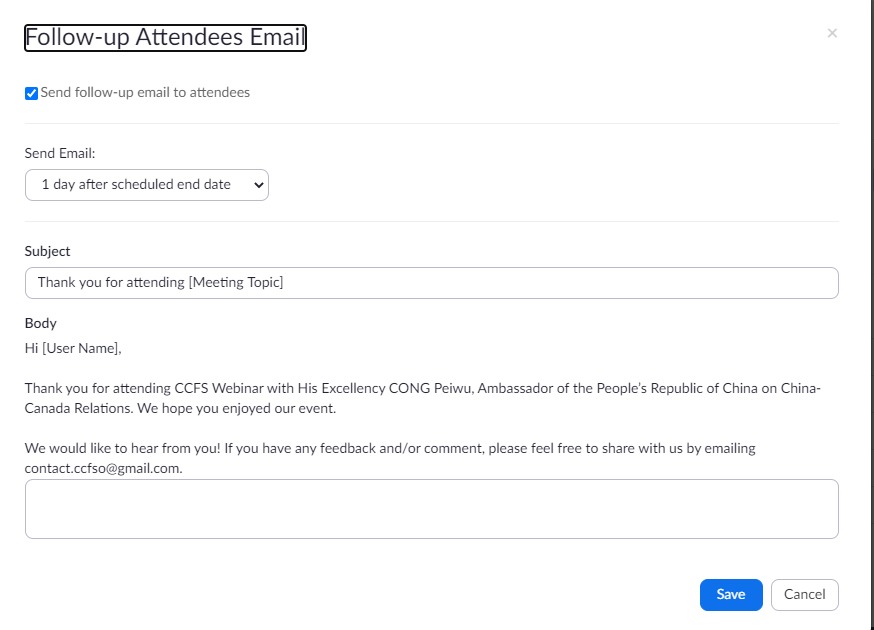Click the [Meeting Topic] placeholder in the subject

pos(236,283)
